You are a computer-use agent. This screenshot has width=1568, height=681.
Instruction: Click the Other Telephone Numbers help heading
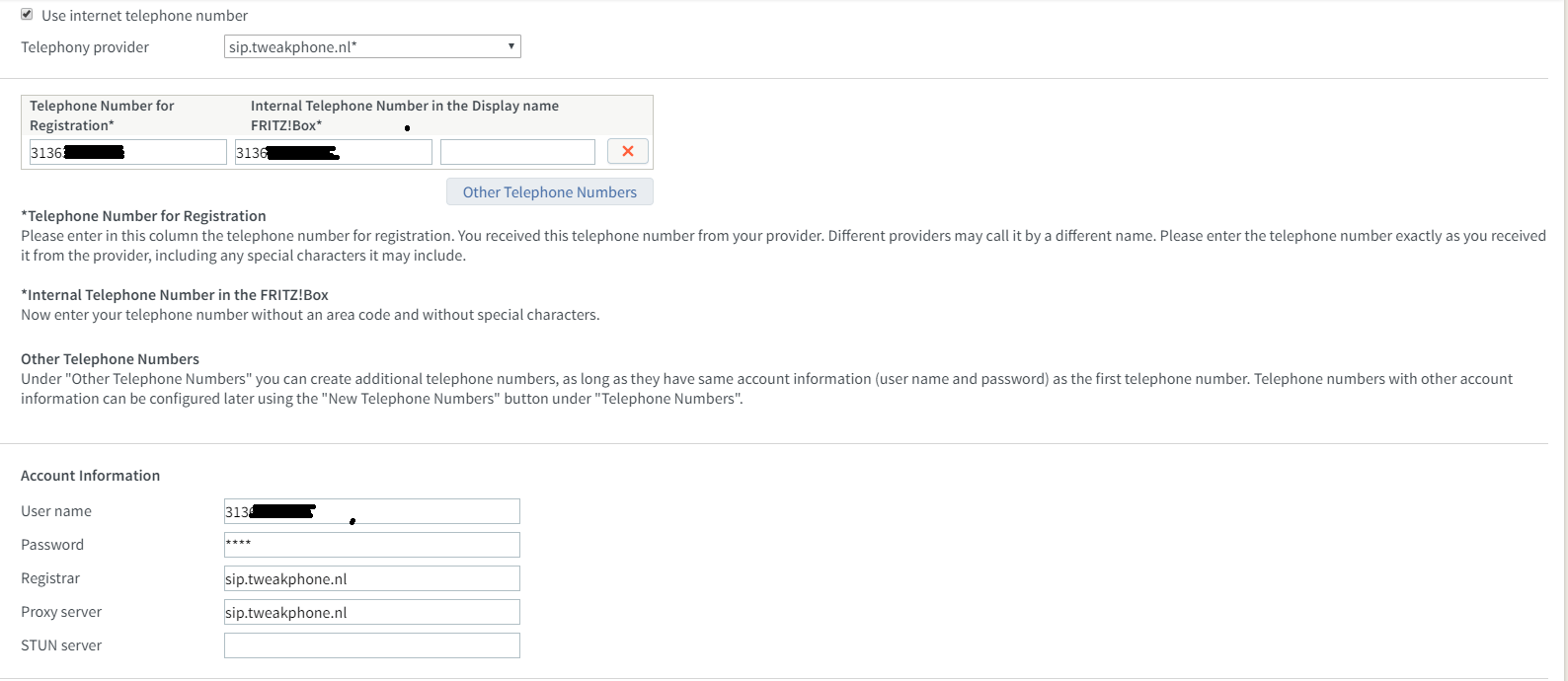tap(110, 359)
